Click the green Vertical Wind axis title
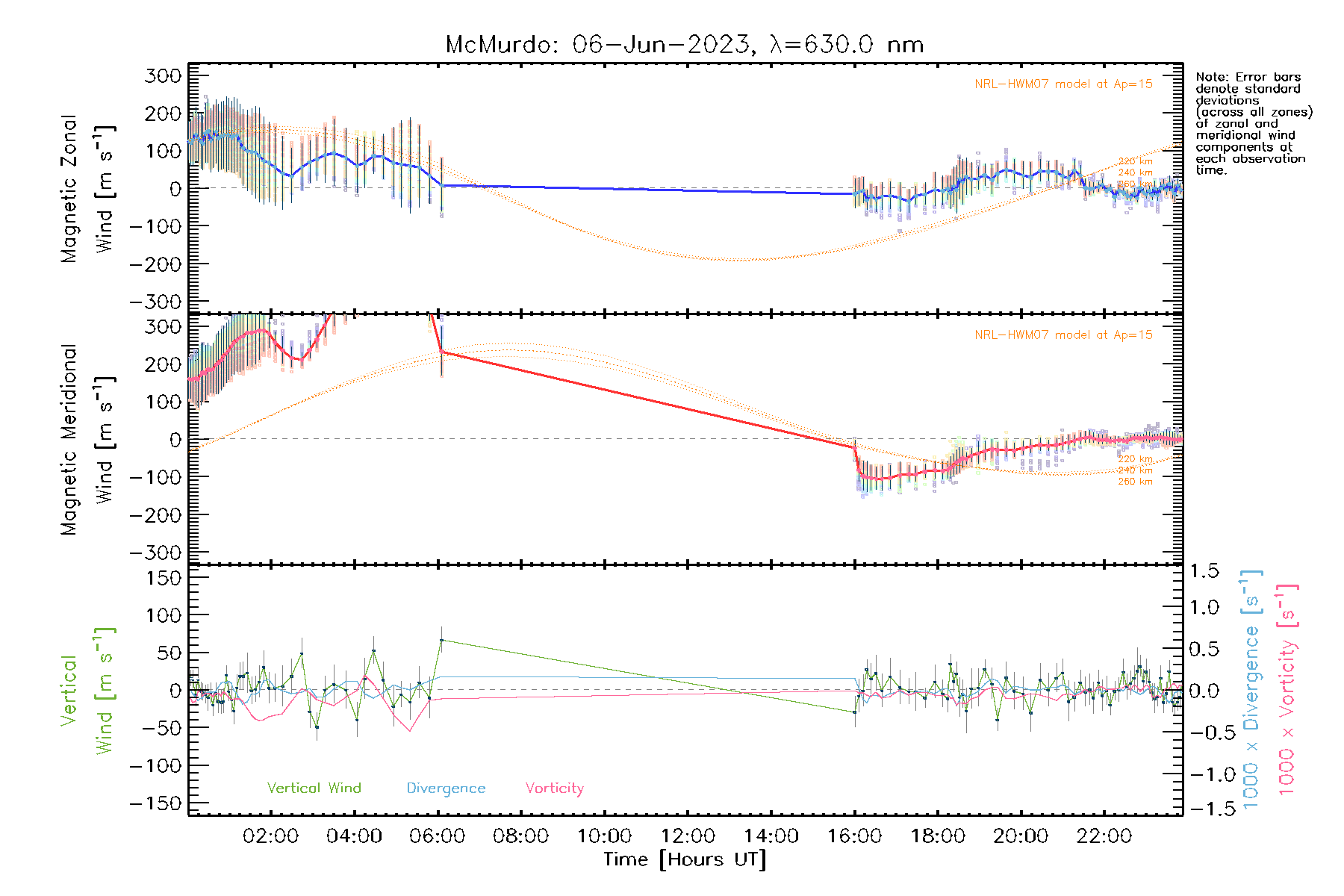 point(87,691)
